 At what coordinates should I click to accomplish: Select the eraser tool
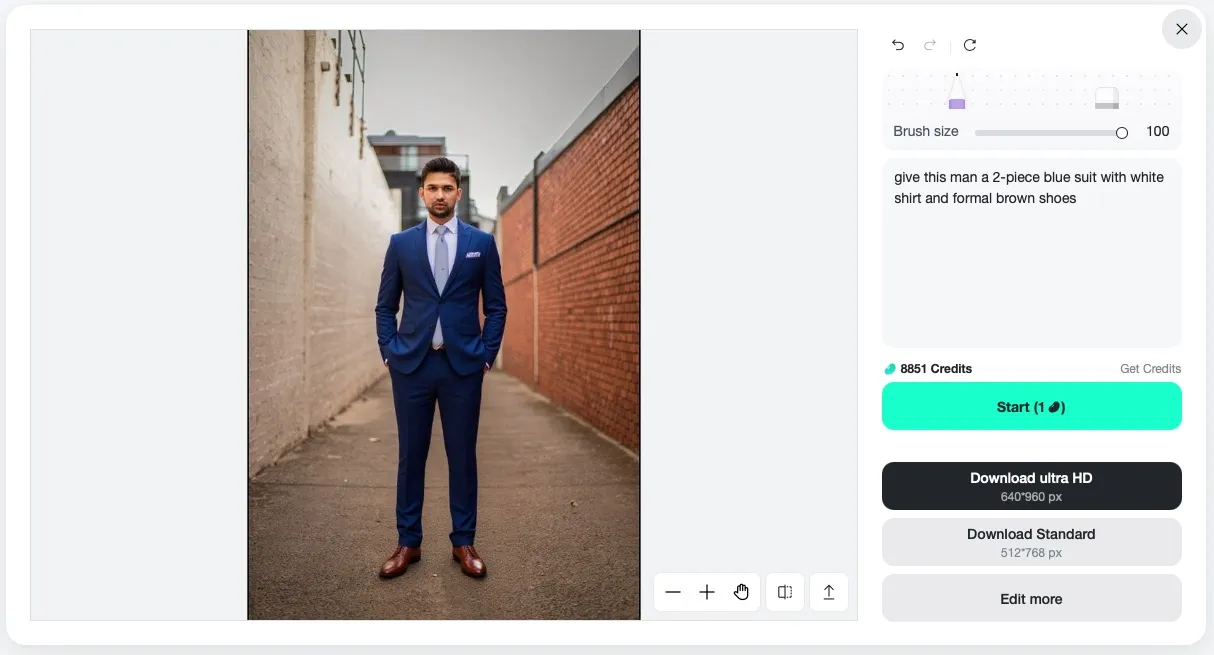pyautogui.click(x=1106, y=97)
